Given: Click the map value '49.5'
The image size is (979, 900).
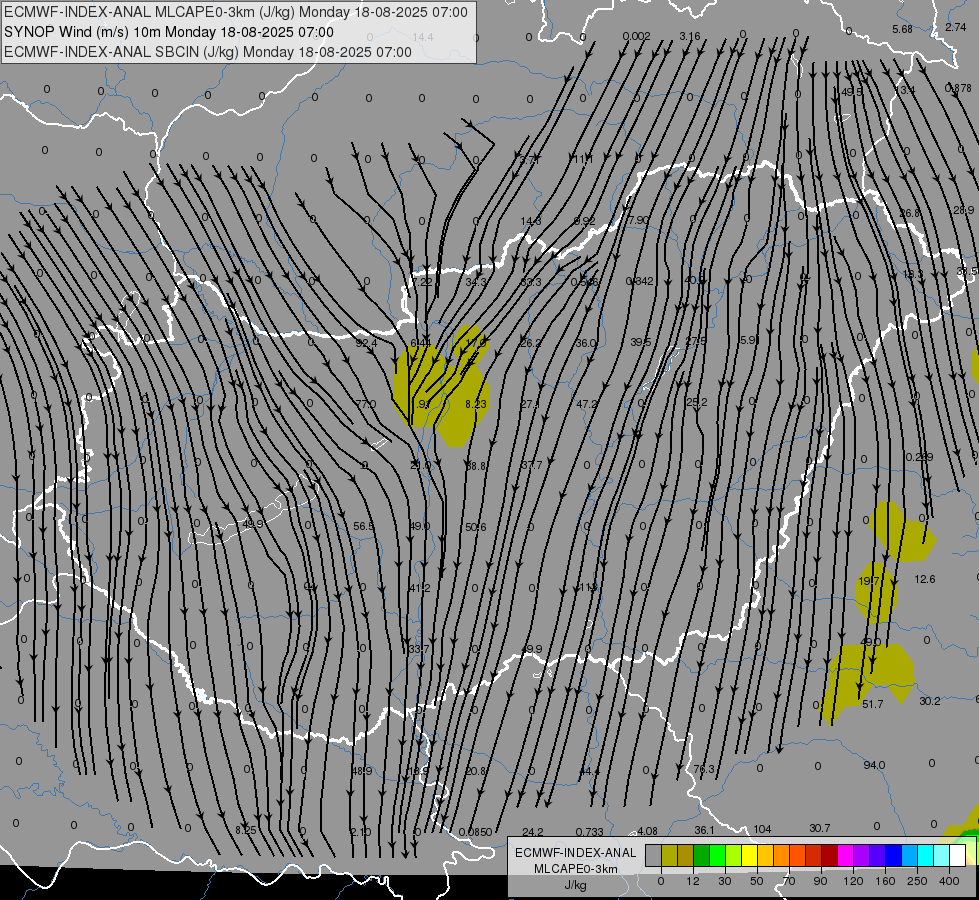Looking at the screenshot, I should (x=852, y=92).
